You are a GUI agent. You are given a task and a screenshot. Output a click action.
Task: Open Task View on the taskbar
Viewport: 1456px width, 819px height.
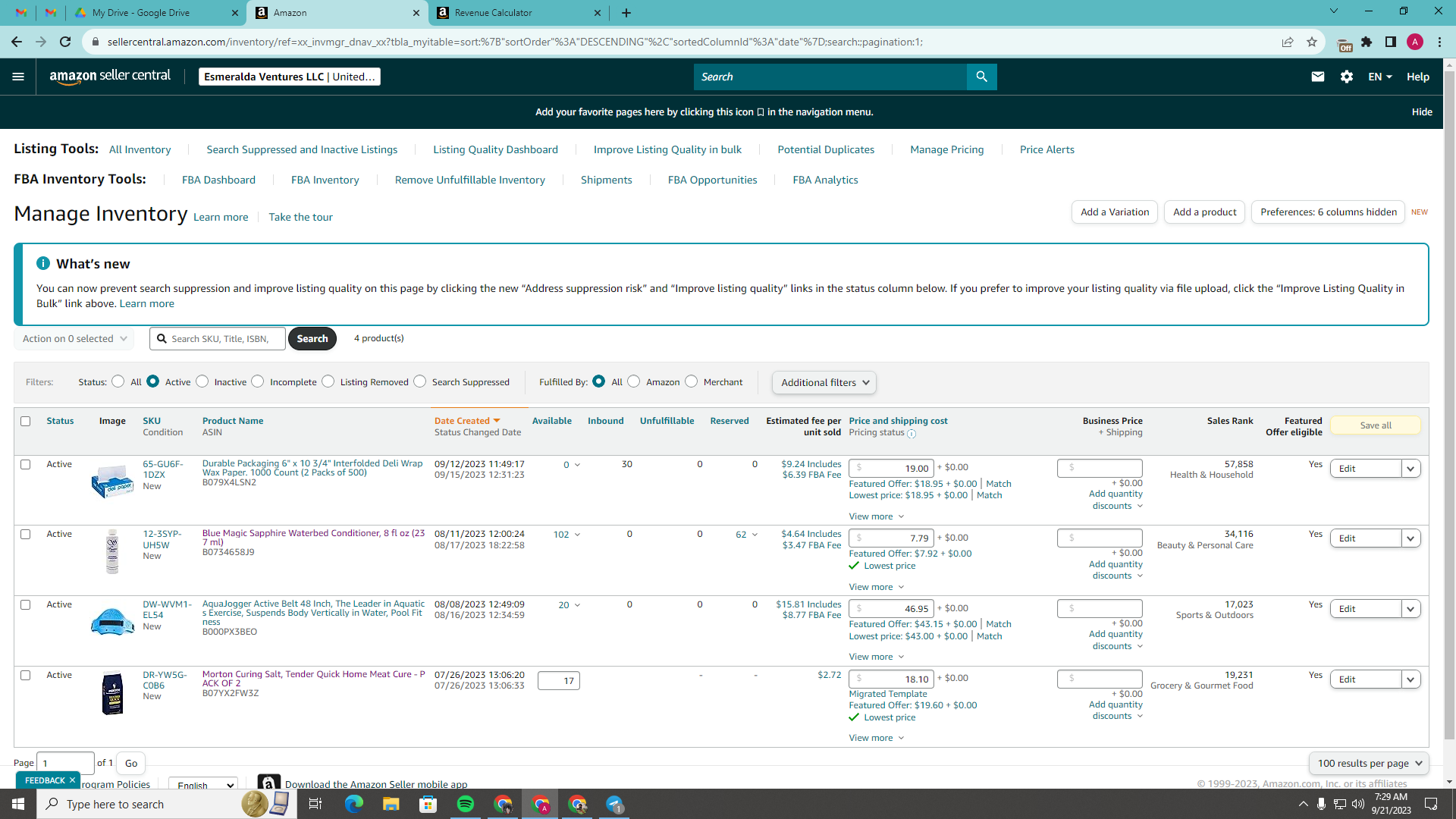[x=315, y=804]
